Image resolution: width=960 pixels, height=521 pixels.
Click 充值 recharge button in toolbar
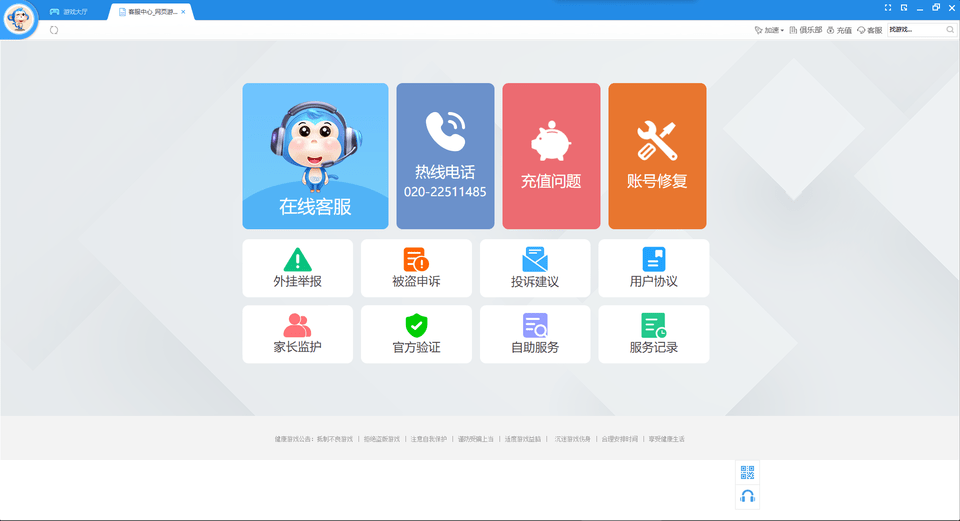[839, 30]
